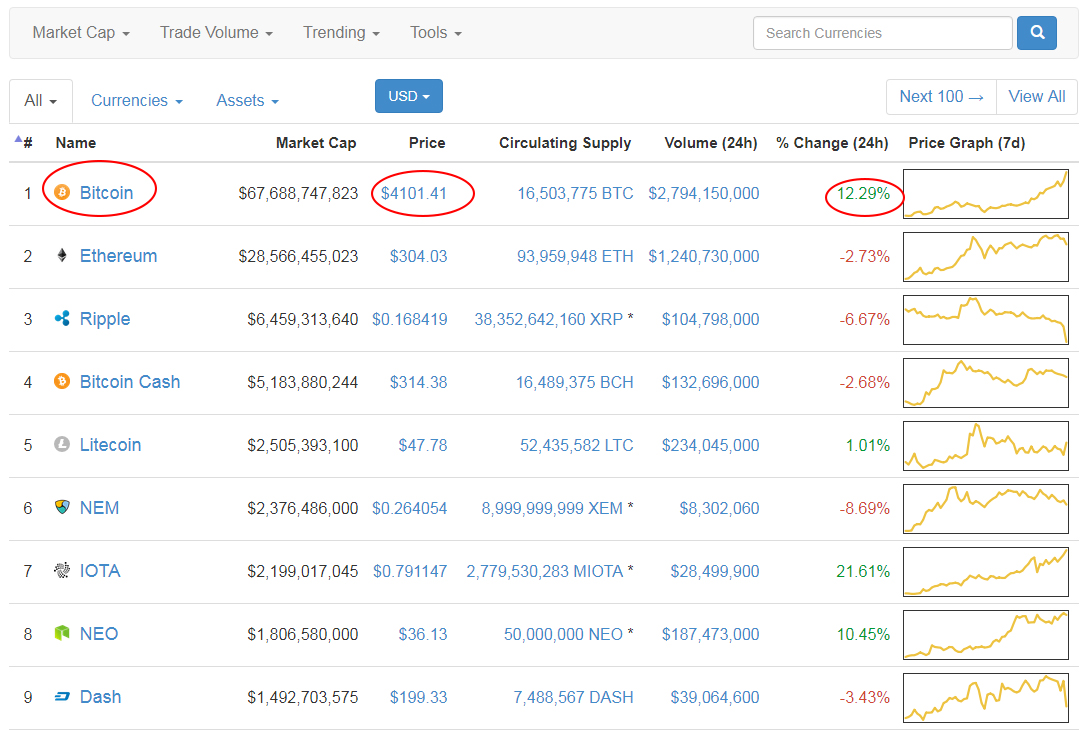Open Ethereum's 7-day price graph

(x=986, y=256)
